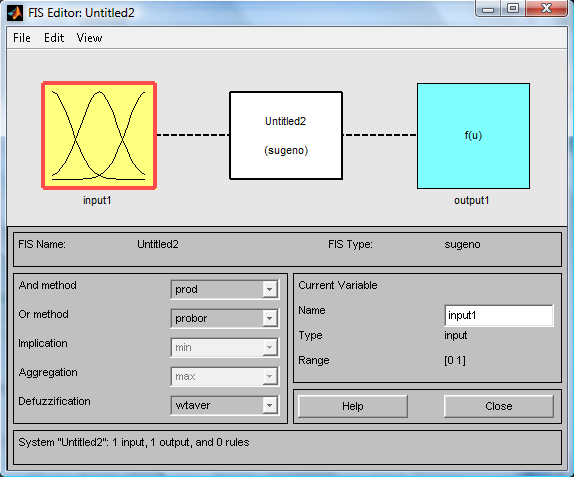Click the Range value [0 1]
The image size is (574, 477).
pos(455,361)
